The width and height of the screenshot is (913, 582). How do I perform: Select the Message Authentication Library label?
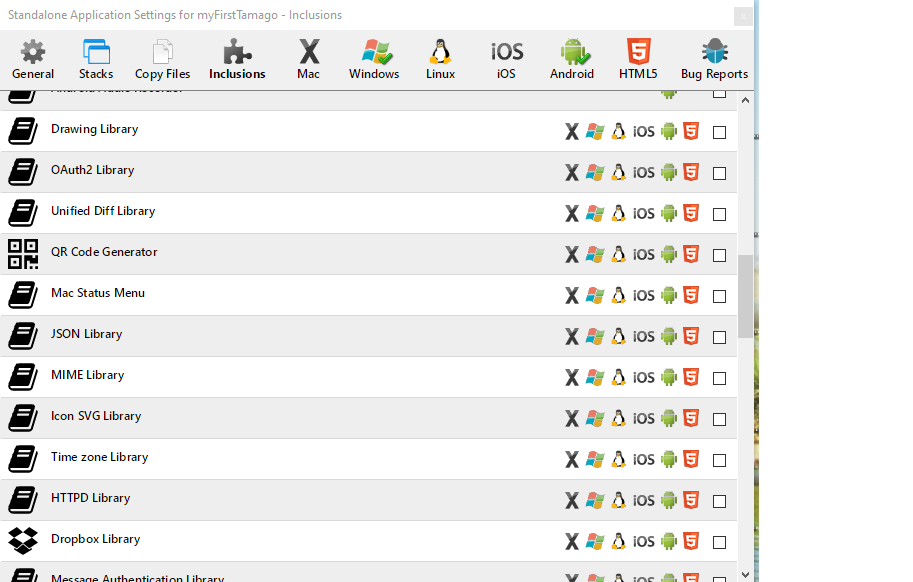(x=137, y=578)
